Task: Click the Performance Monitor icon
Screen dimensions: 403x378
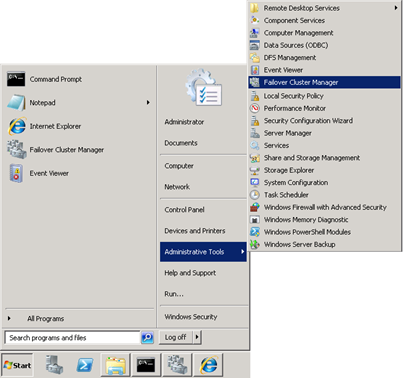Action: pos(255,108)
